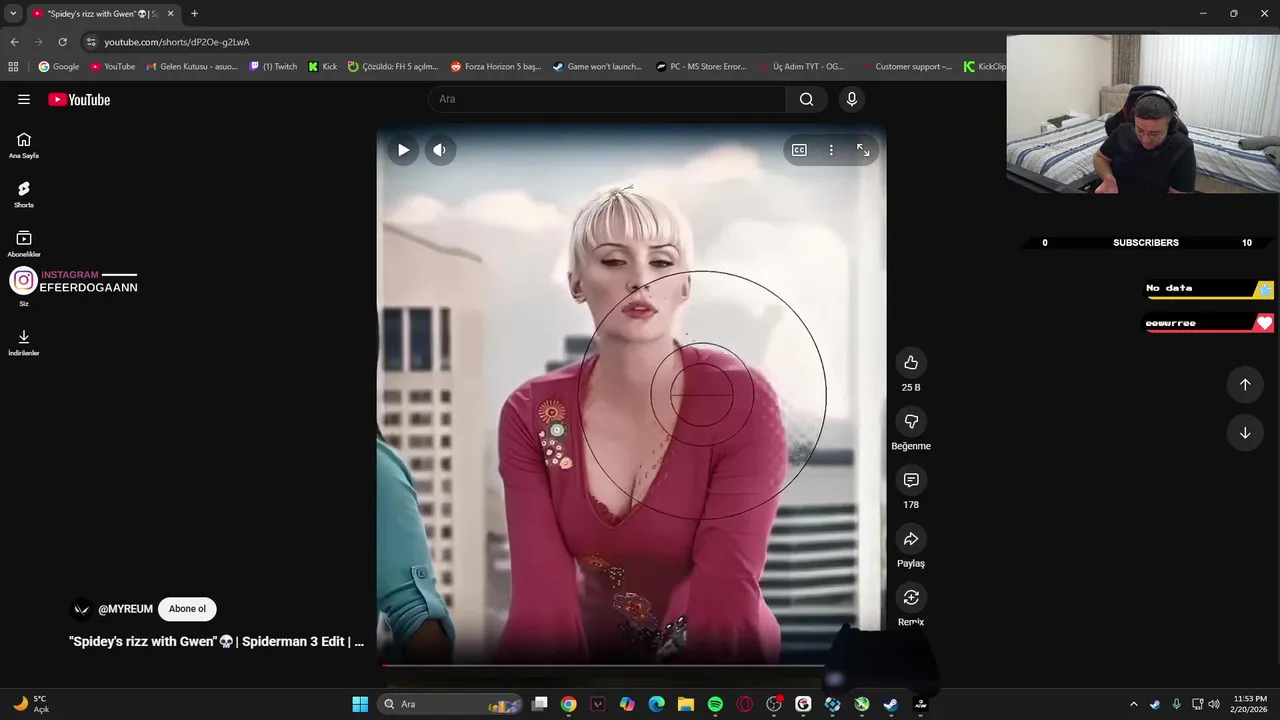
Task: Go to the next Short with down arrow
Action: 1245,433
